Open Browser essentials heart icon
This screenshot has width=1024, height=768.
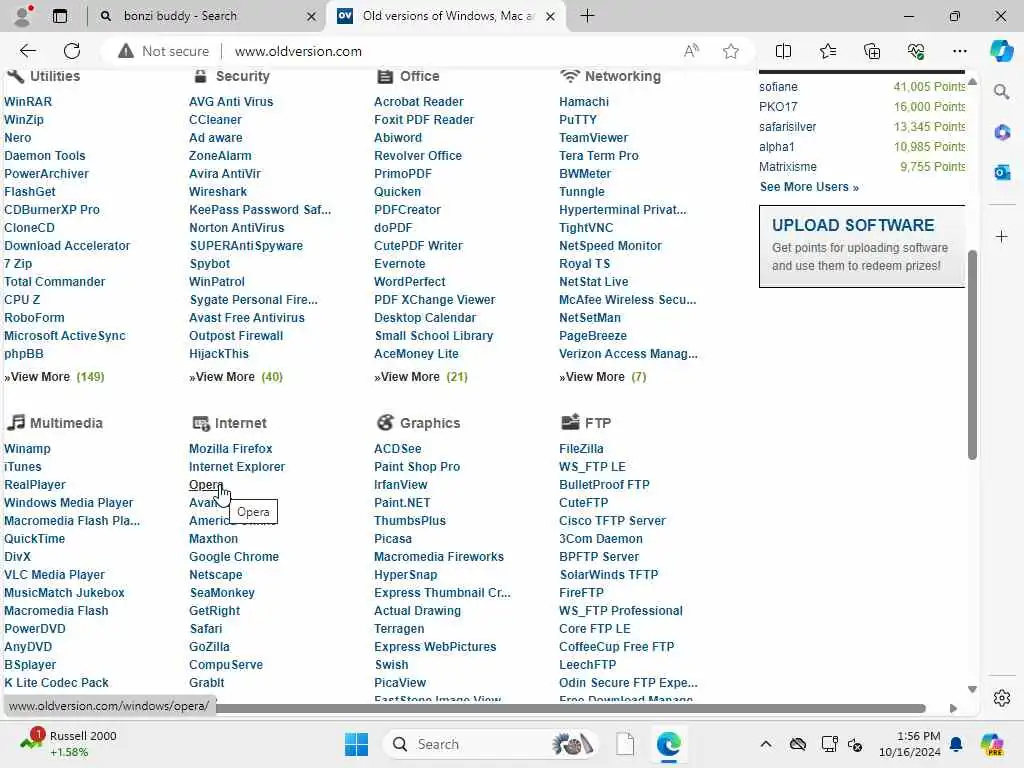tap(916, 51)
